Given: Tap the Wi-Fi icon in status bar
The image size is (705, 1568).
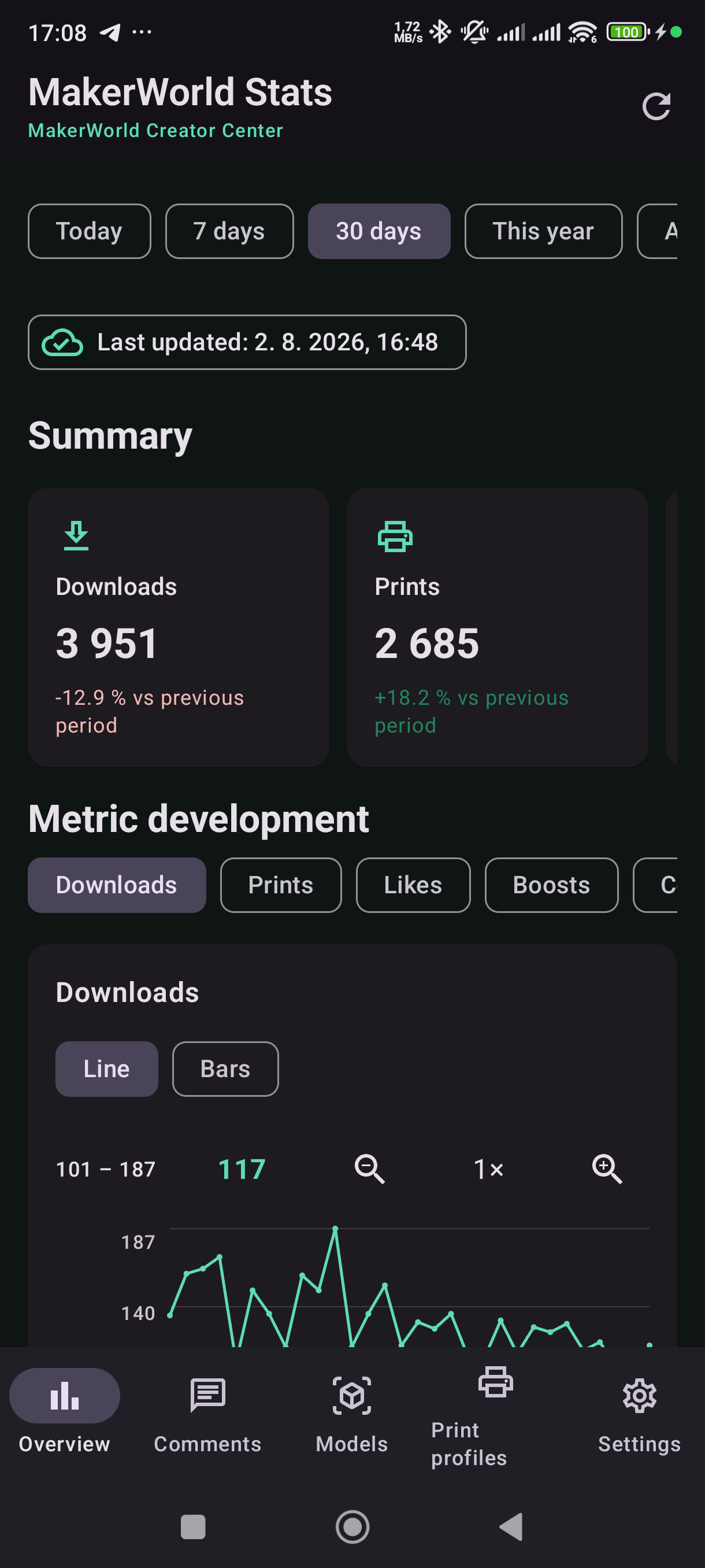Looking at the screenshot, I should pos(582,32).
